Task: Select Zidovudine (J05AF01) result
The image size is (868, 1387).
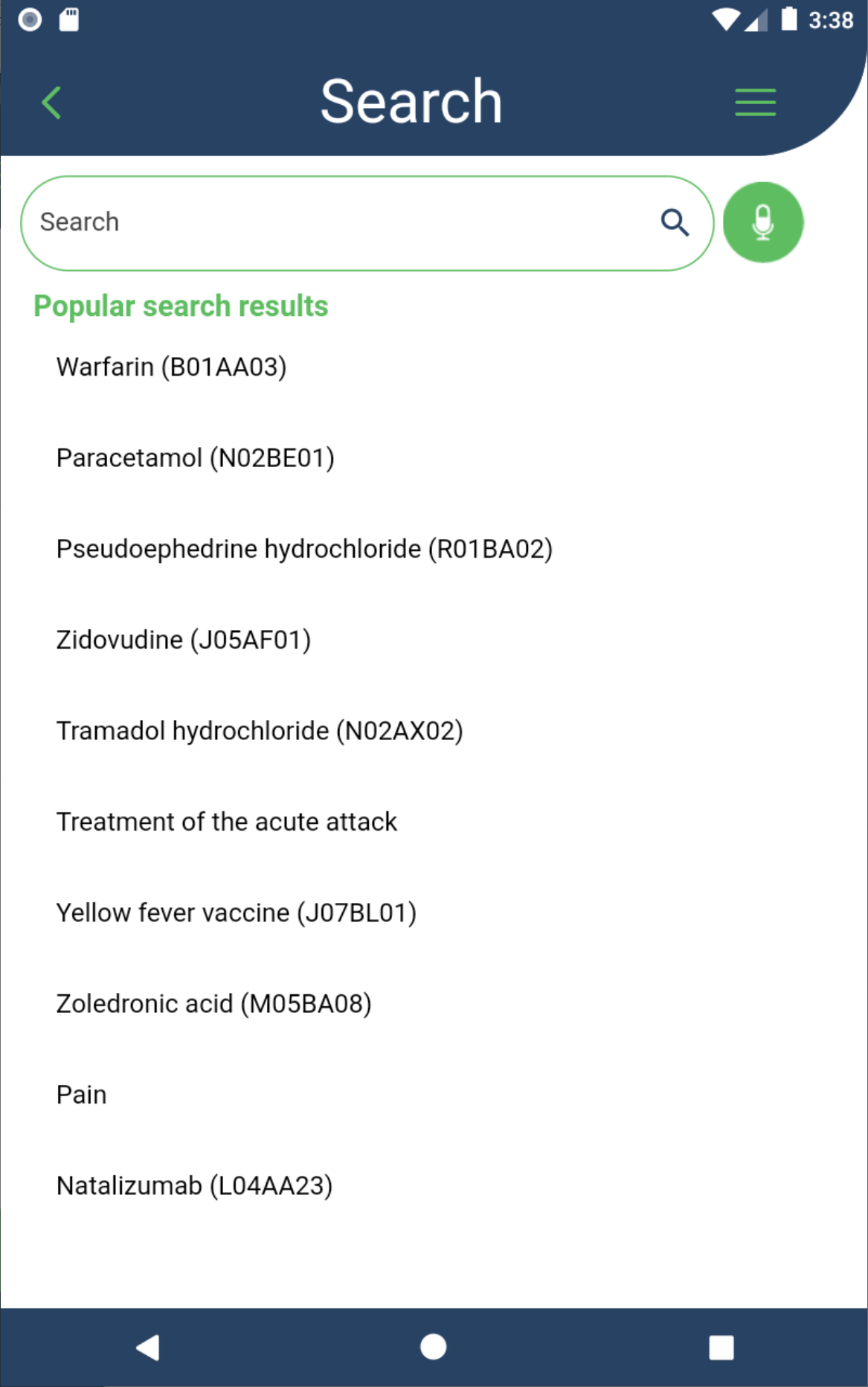Action: click(184, 640)
